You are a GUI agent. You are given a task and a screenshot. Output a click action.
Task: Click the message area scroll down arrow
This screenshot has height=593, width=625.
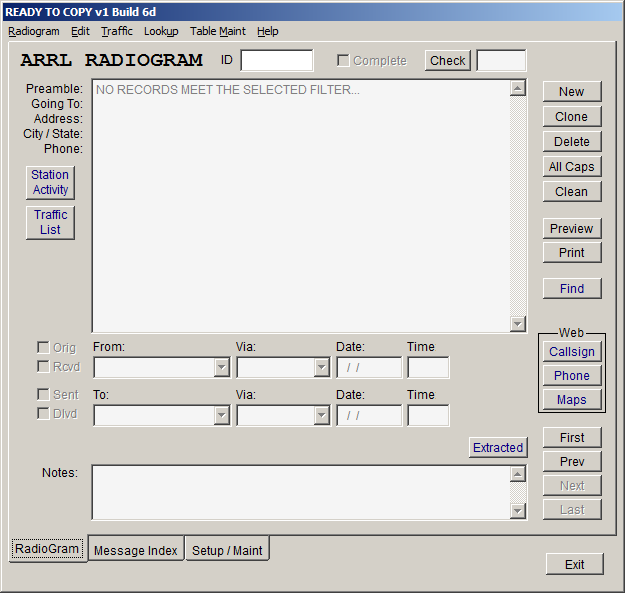[x=518, y=324]
